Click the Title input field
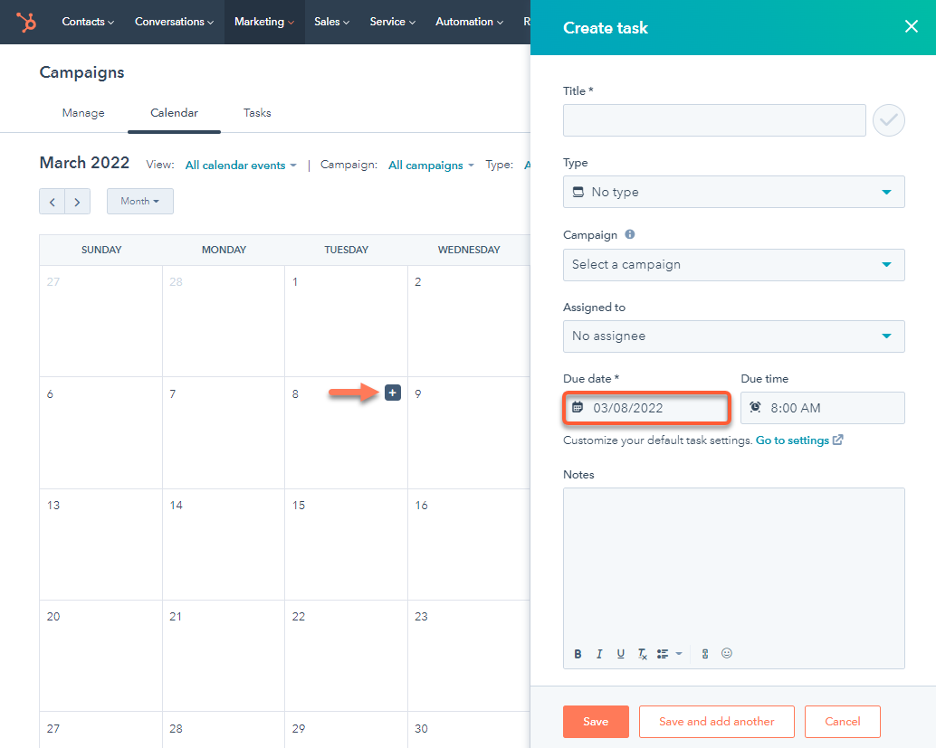This screenshot has width=936, height=748. pyautogui.click(x=714, y=121)
